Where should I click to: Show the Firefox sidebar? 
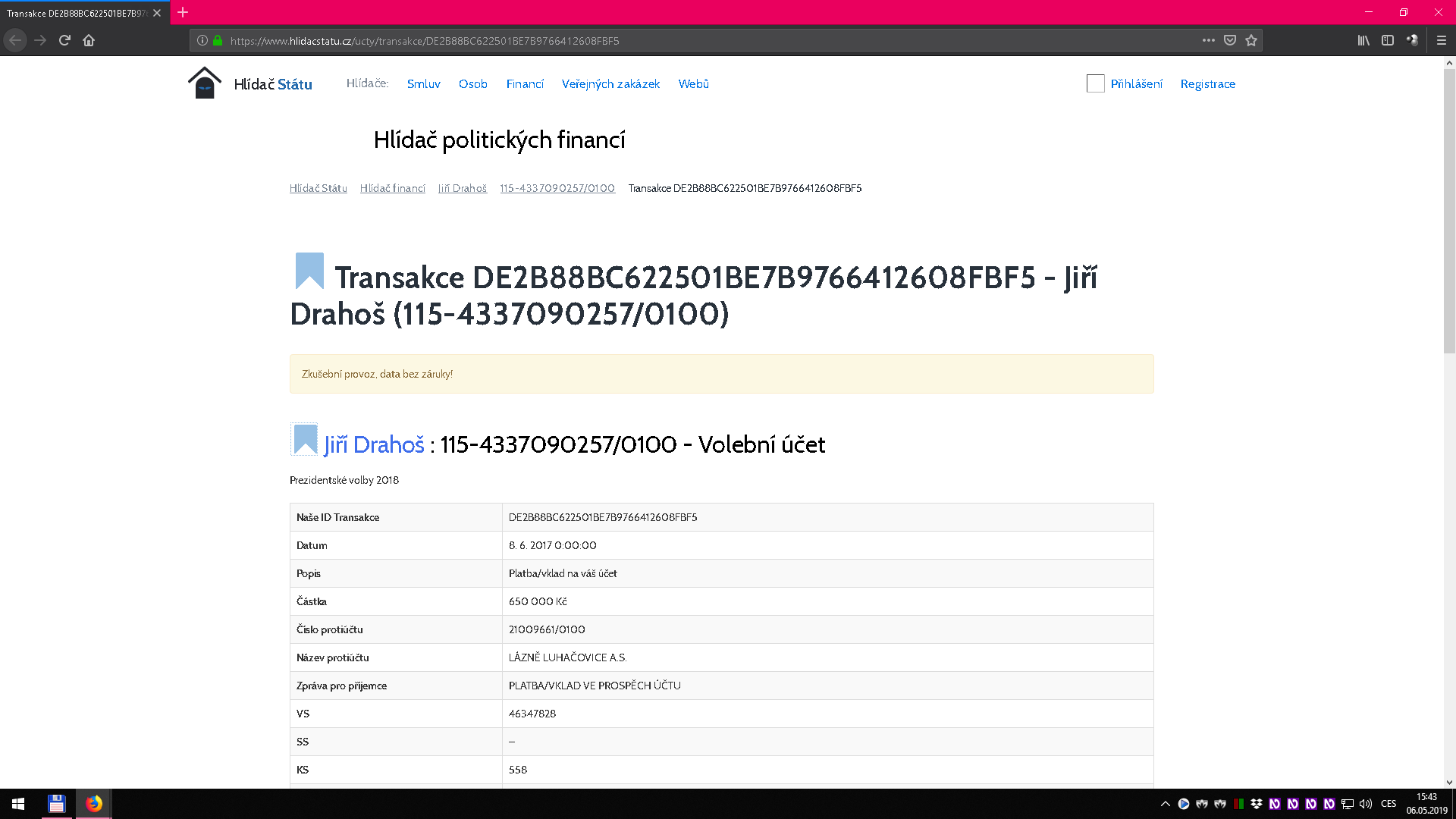tap(1388, 40)
